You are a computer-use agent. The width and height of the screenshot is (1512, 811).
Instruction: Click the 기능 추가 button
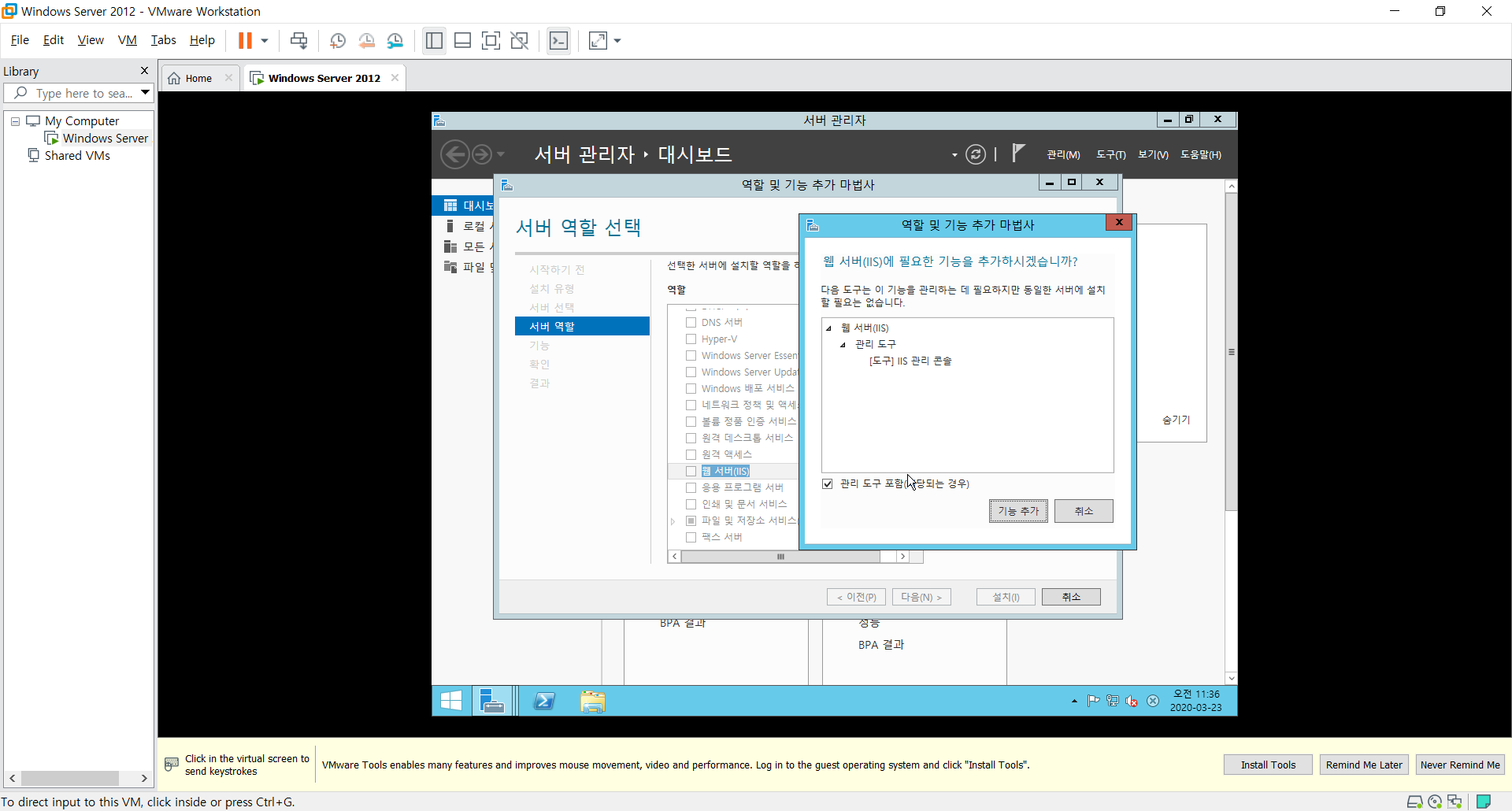coord(1018,511)
